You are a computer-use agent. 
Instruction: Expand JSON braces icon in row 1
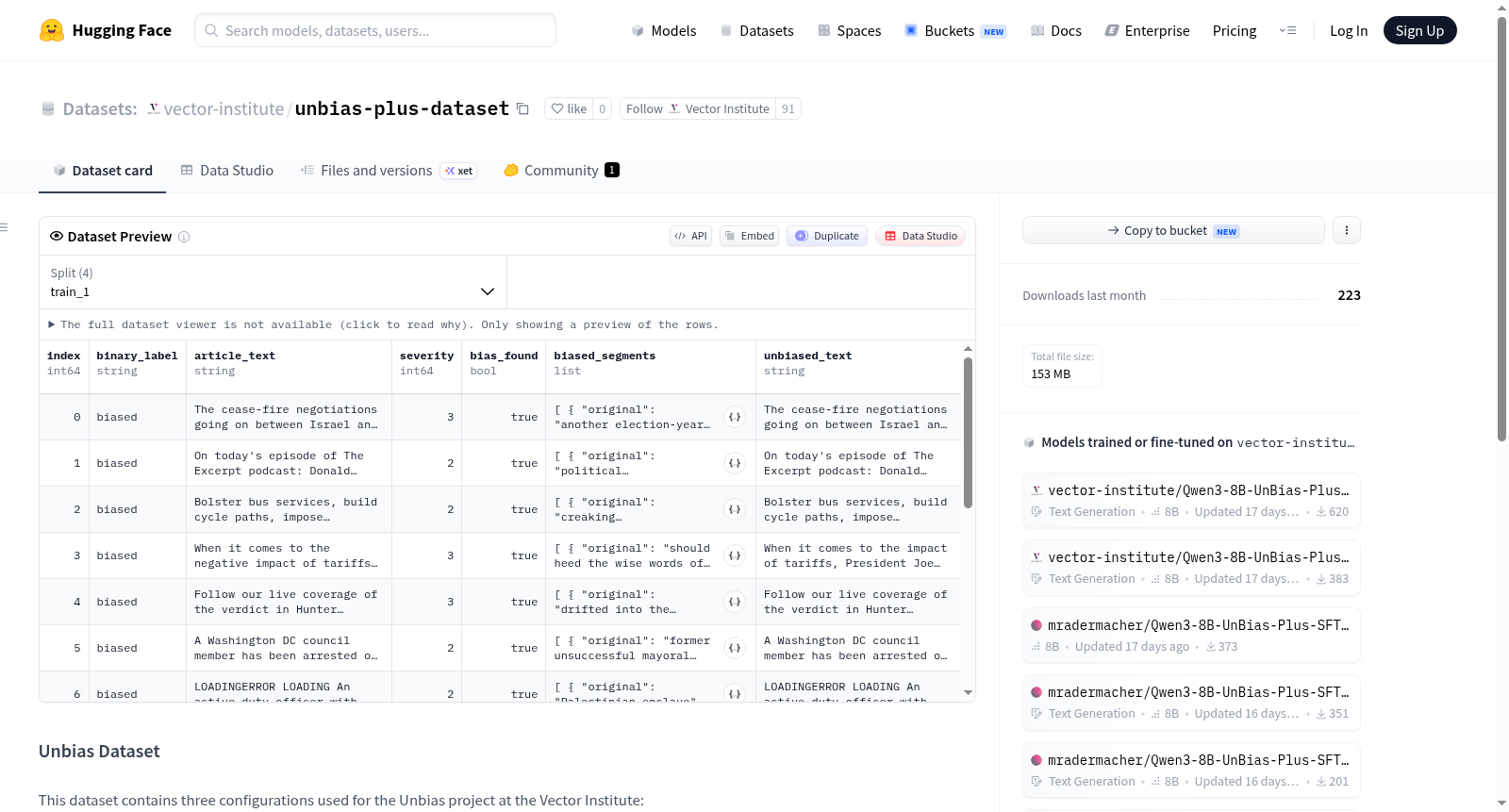(735, 463)
